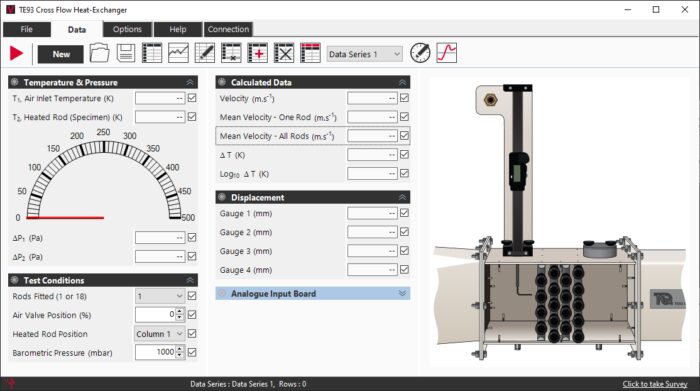The width and height of the screenshot is (700, 391).
Task: Click the red Start recording play icon
Action: [17, 54]
